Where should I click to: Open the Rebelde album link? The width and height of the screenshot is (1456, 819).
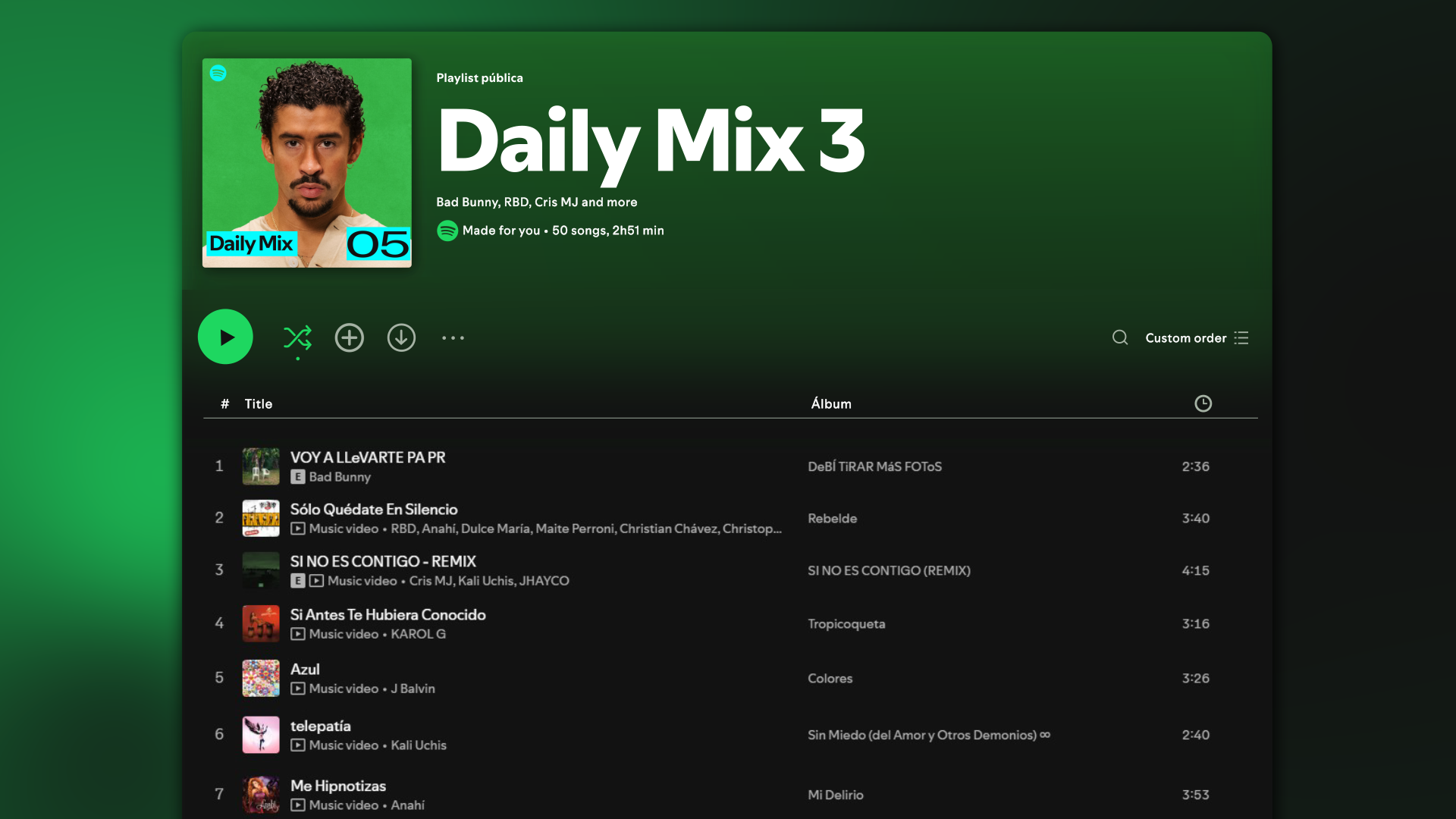pos(832,519)
